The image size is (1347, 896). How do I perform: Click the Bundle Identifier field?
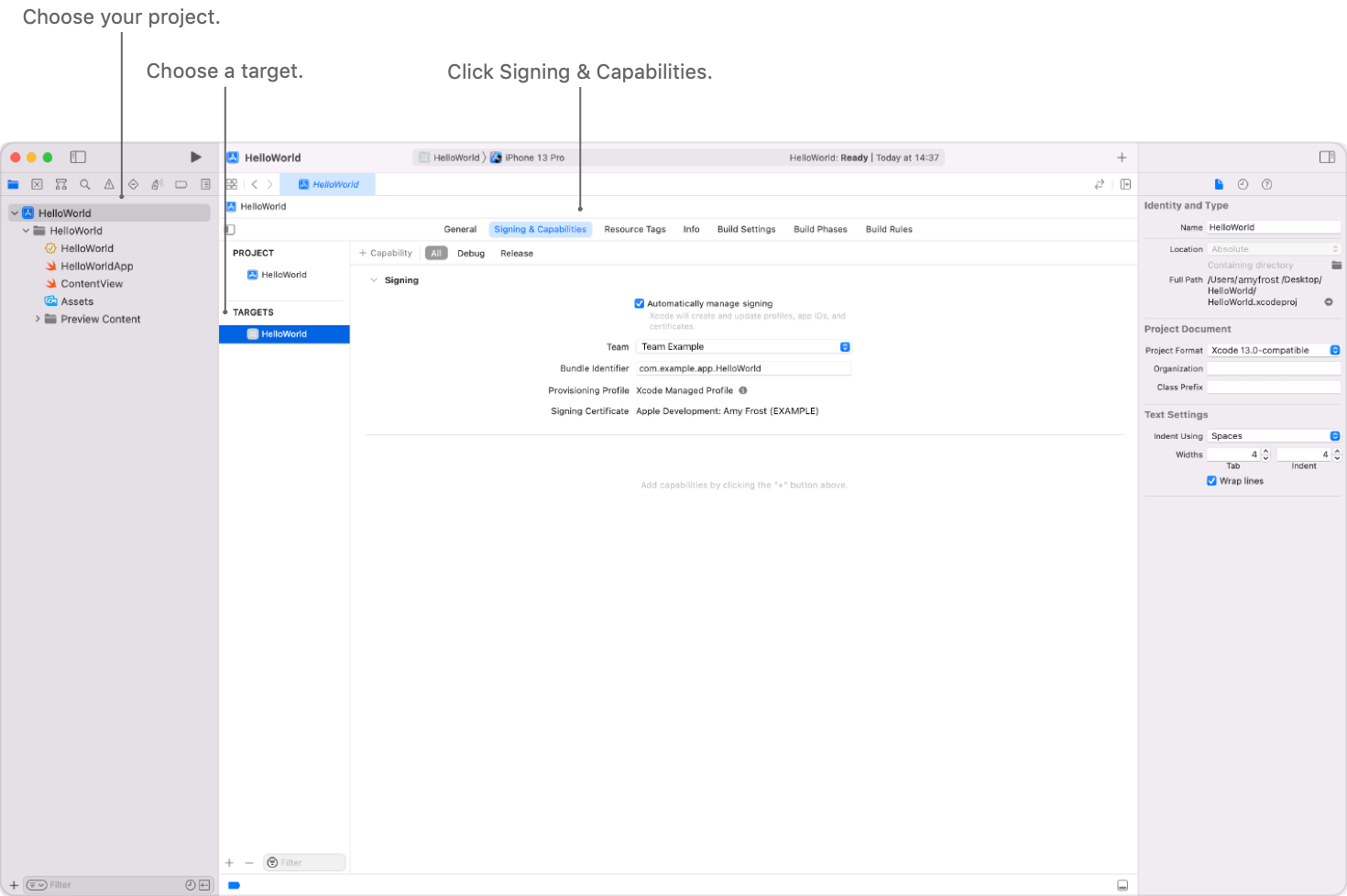click(x=744, y=368)
